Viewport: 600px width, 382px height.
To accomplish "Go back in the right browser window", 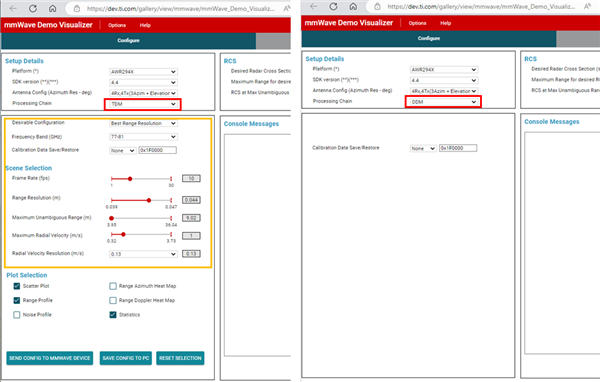I will coord(314,6).
